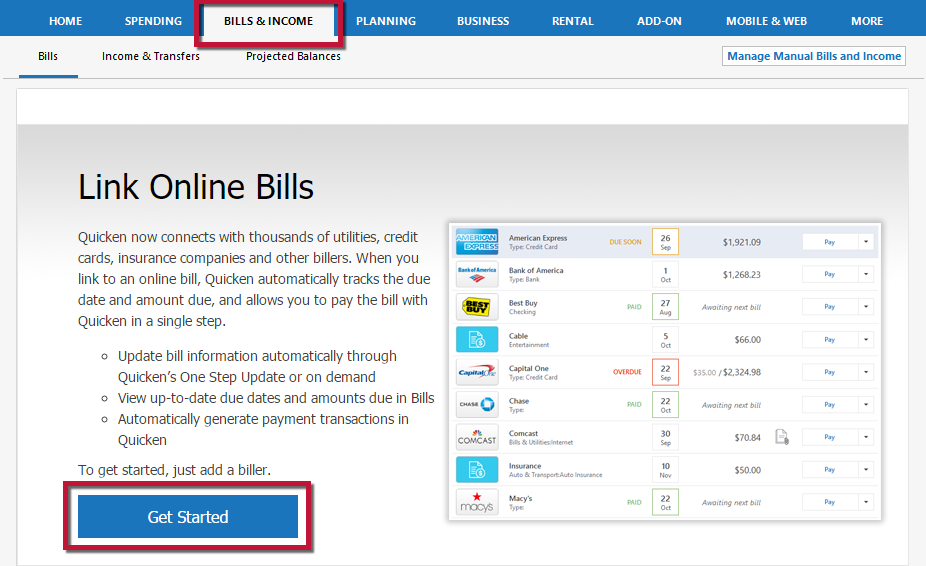Click the 27 Aug due date box
Viewport: 926px width, 566px height.
tap(666, 307)
